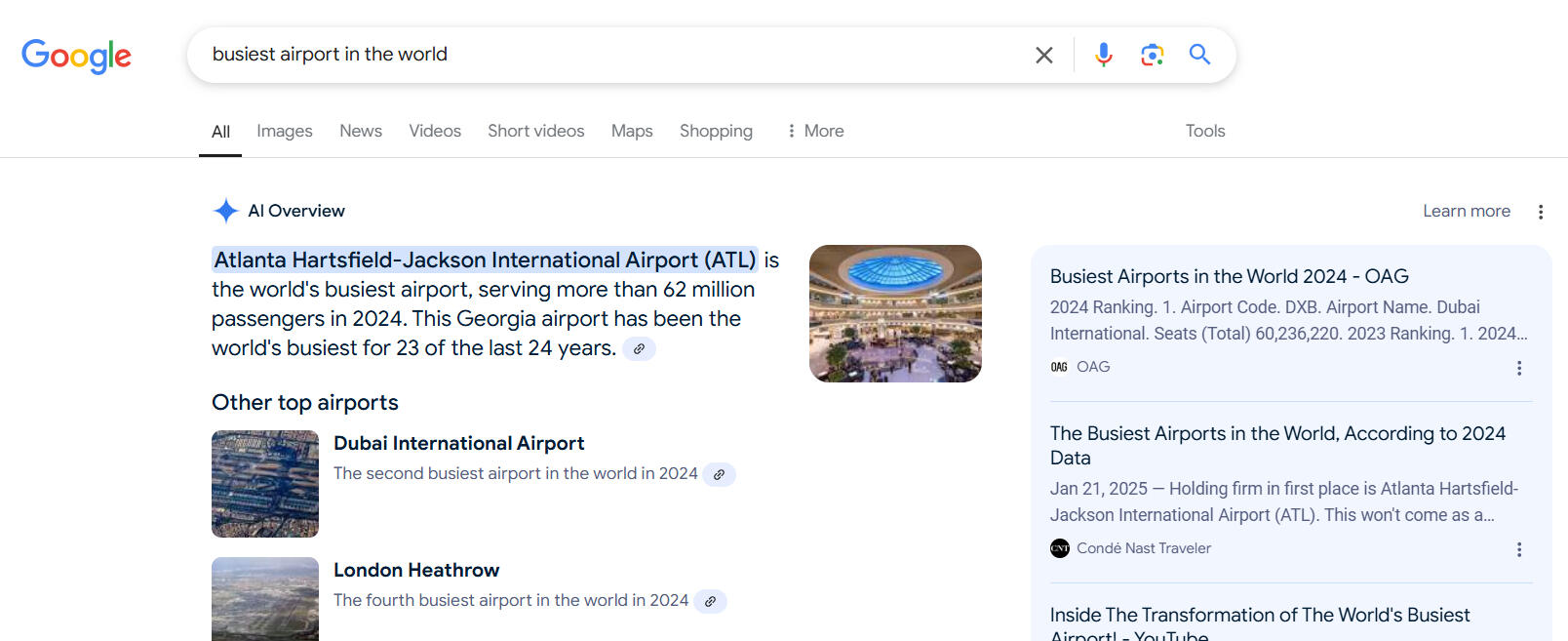Open the Tools options
1568x641 pixels.
point(1205,131)
